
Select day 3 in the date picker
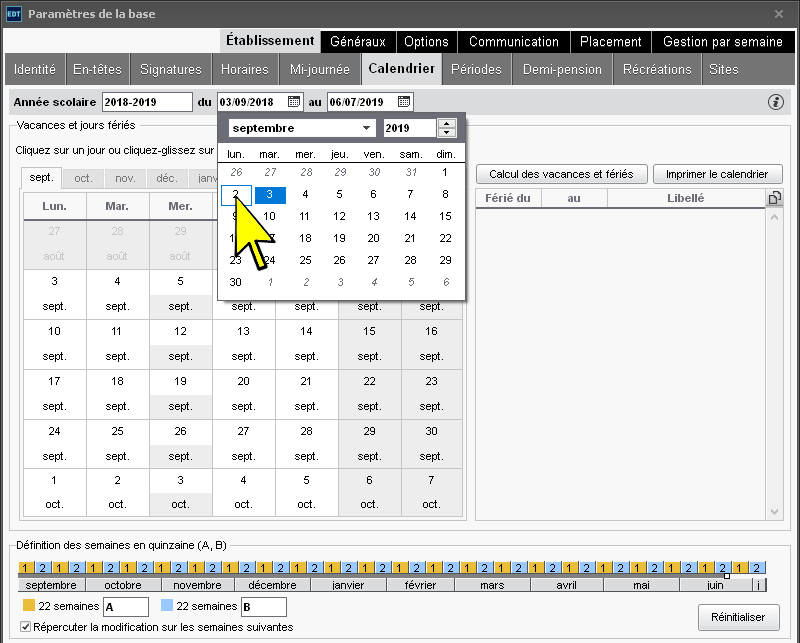pyautogui.click(x=270, y=194)
